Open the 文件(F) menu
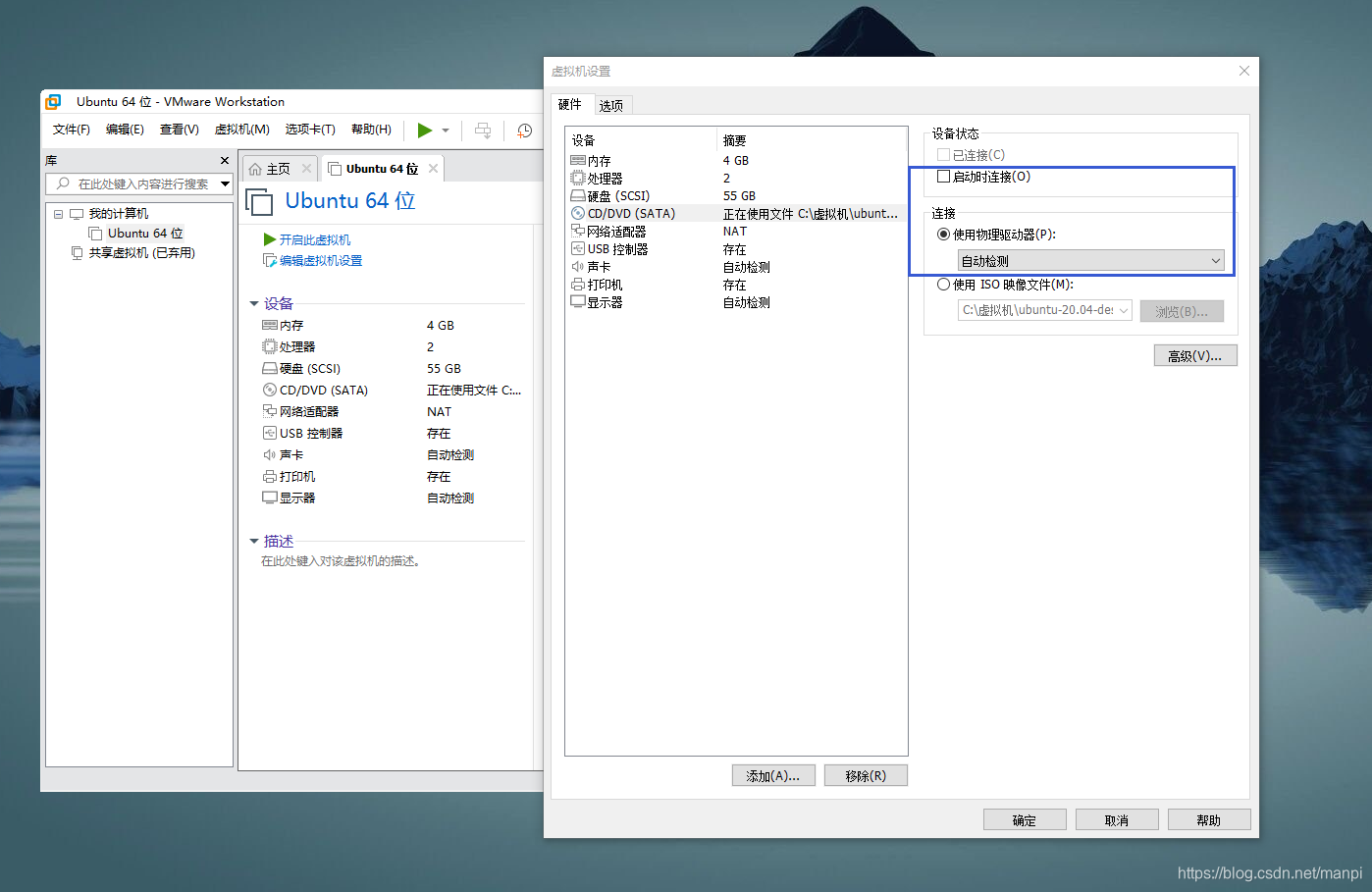Viewport: 1372px width, 892px height. pos(72,130)
